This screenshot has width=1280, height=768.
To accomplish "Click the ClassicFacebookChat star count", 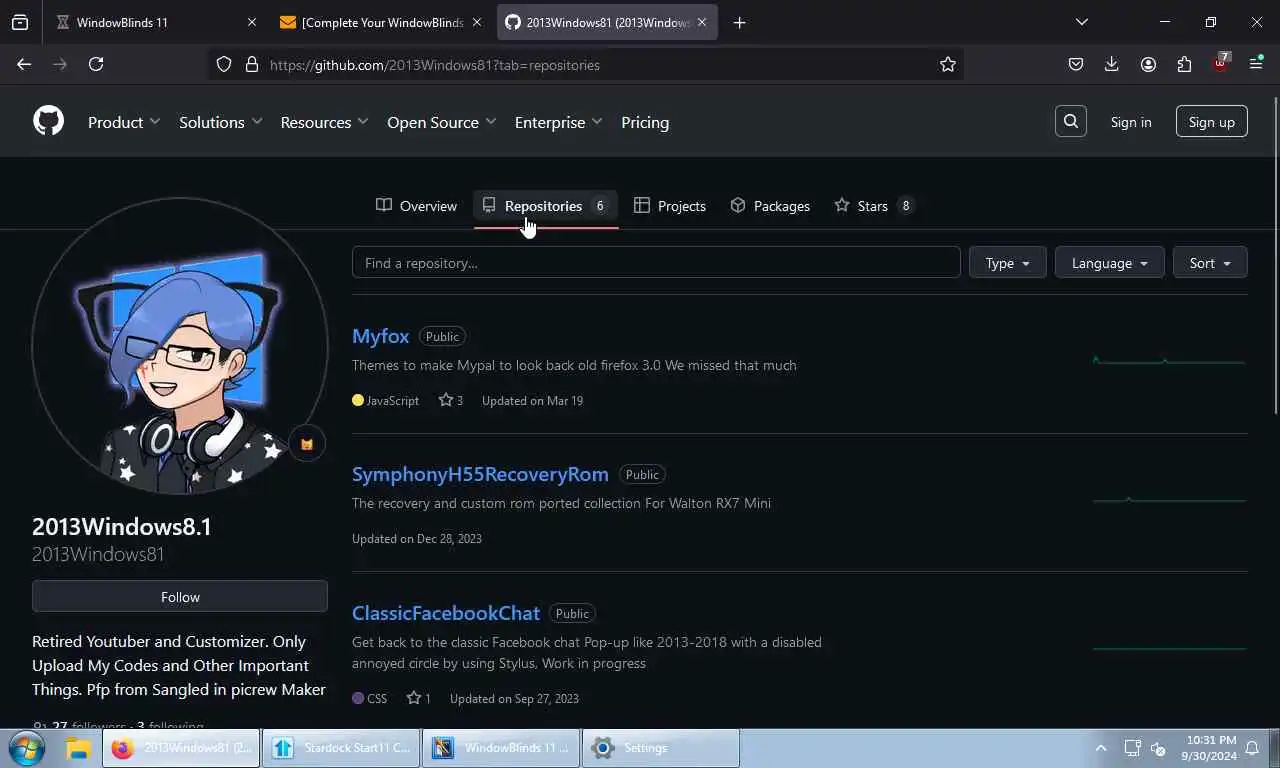I will point(419,698).
